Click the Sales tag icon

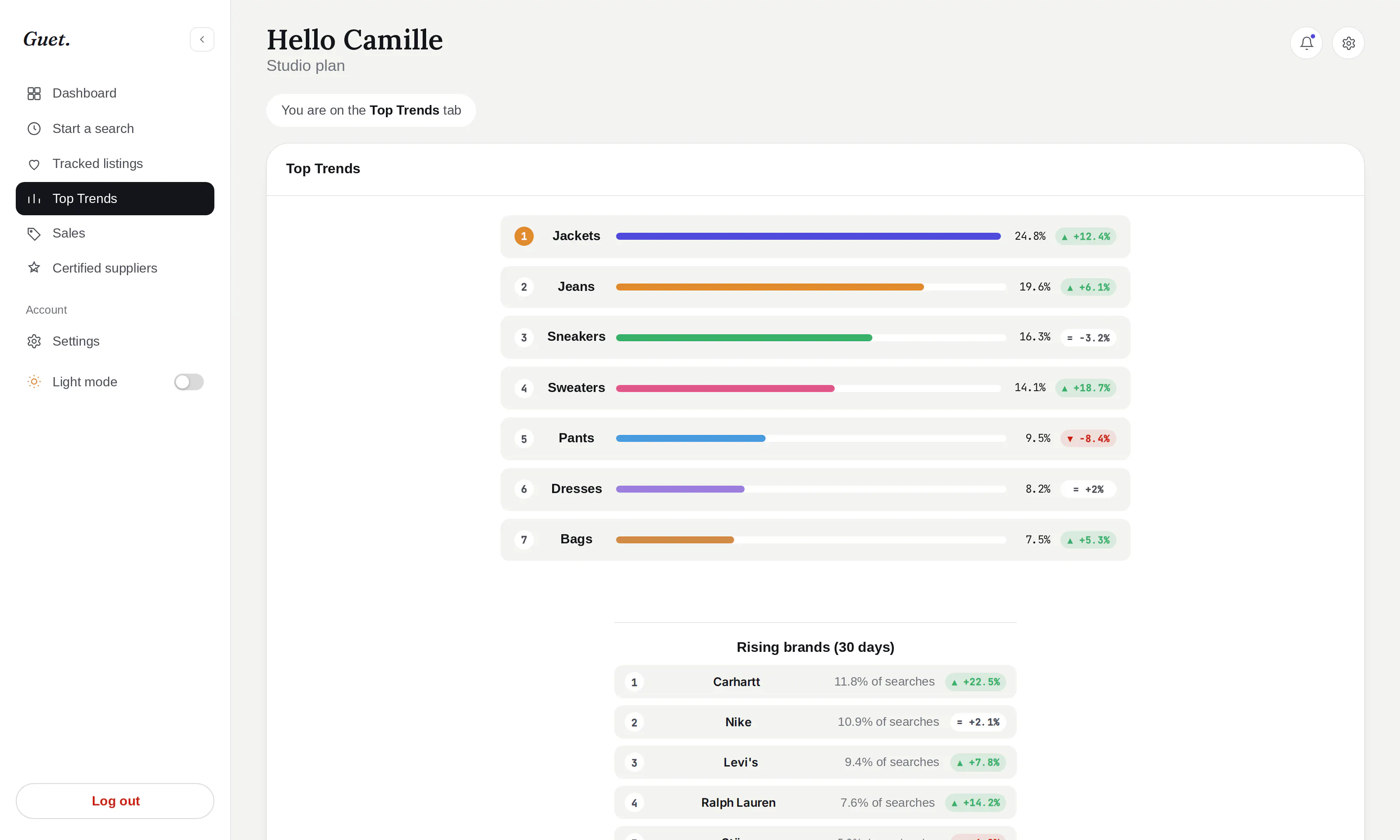(34, 233)
